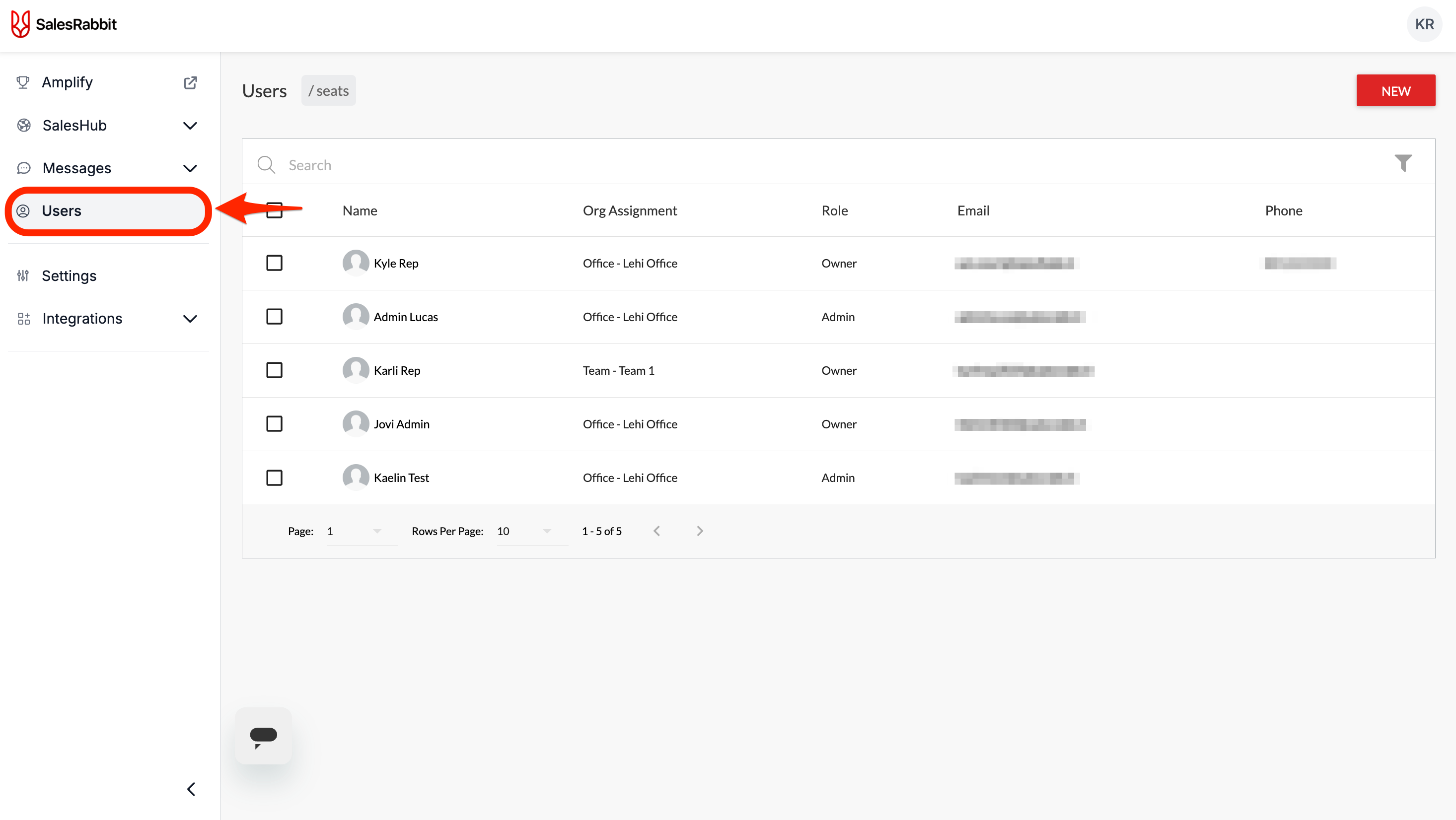
Task: Go to previous page arrow
Action: click(656, 531)
